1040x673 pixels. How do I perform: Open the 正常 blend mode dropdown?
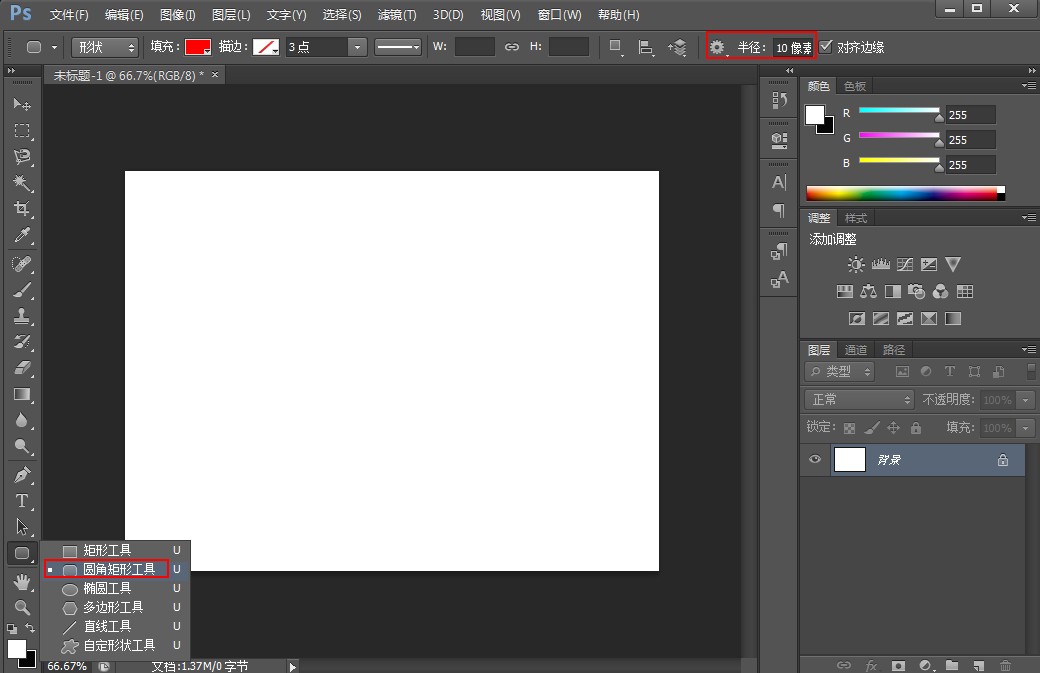pos(860,399)
